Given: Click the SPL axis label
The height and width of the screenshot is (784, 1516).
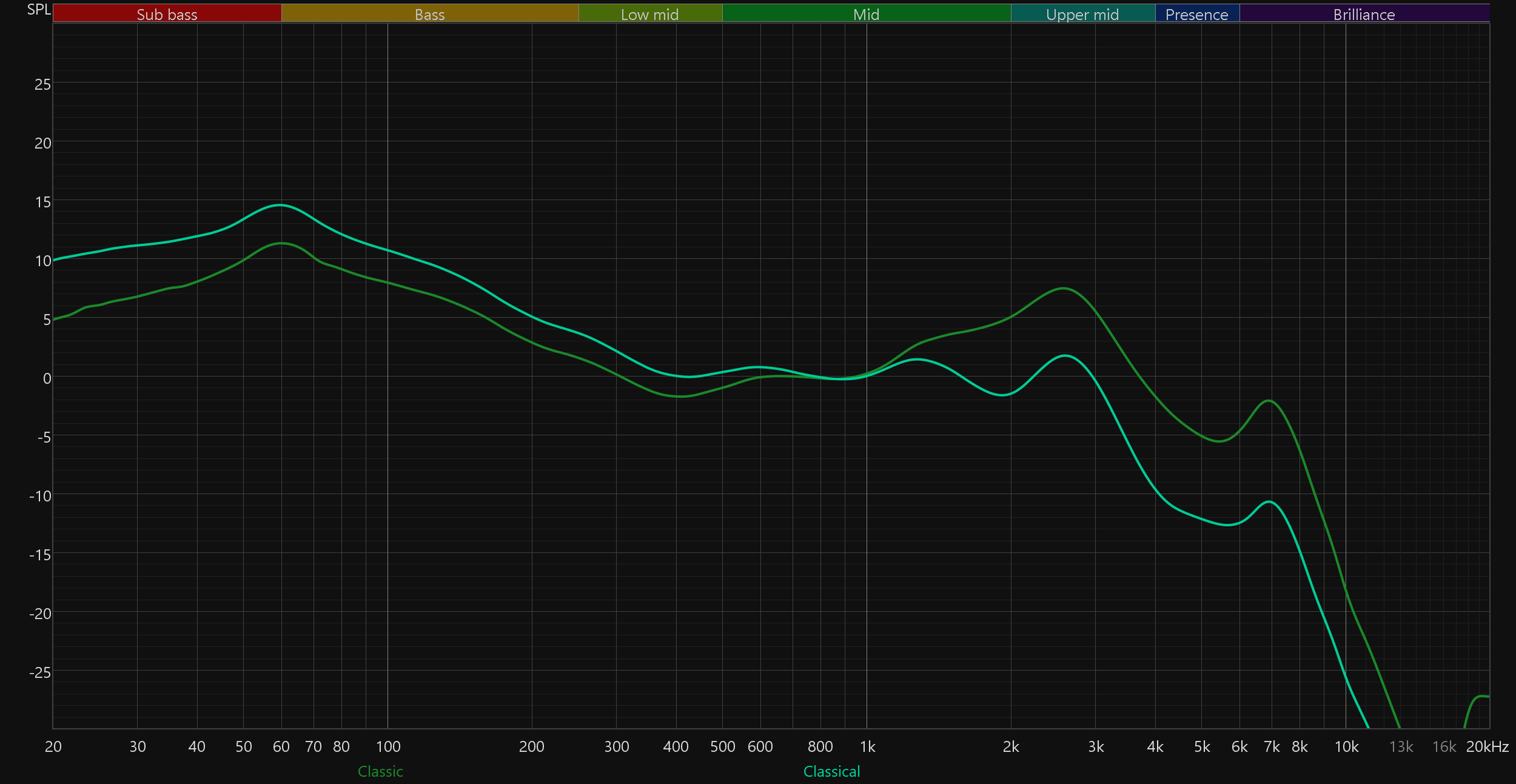Looking at the screenshot, I should coord(39,9).
